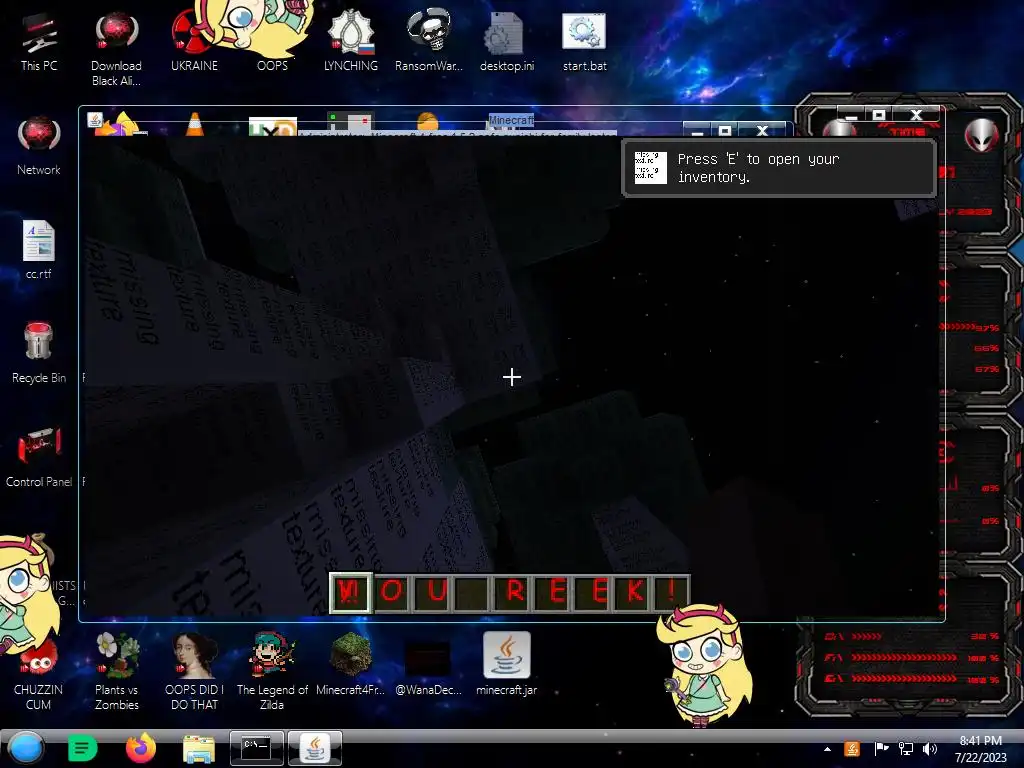Image resolution: width=1024 pixels, height=768 pixels.
Task: Click the Windows Start orb
Action: [26, 748]
